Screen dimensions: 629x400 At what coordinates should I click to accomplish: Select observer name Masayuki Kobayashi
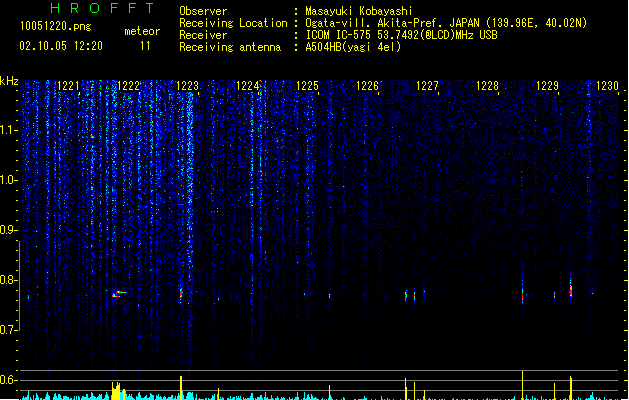click(359, 11)
